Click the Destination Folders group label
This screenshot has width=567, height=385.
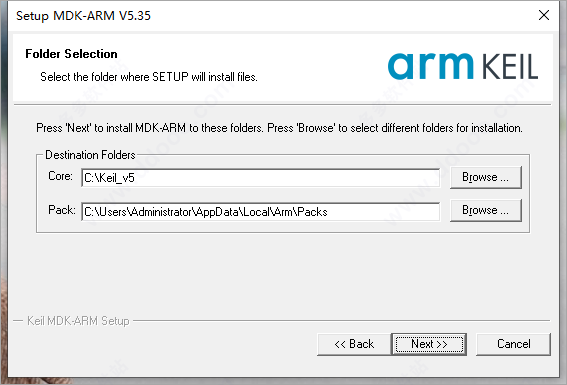[x=90, y=155]
